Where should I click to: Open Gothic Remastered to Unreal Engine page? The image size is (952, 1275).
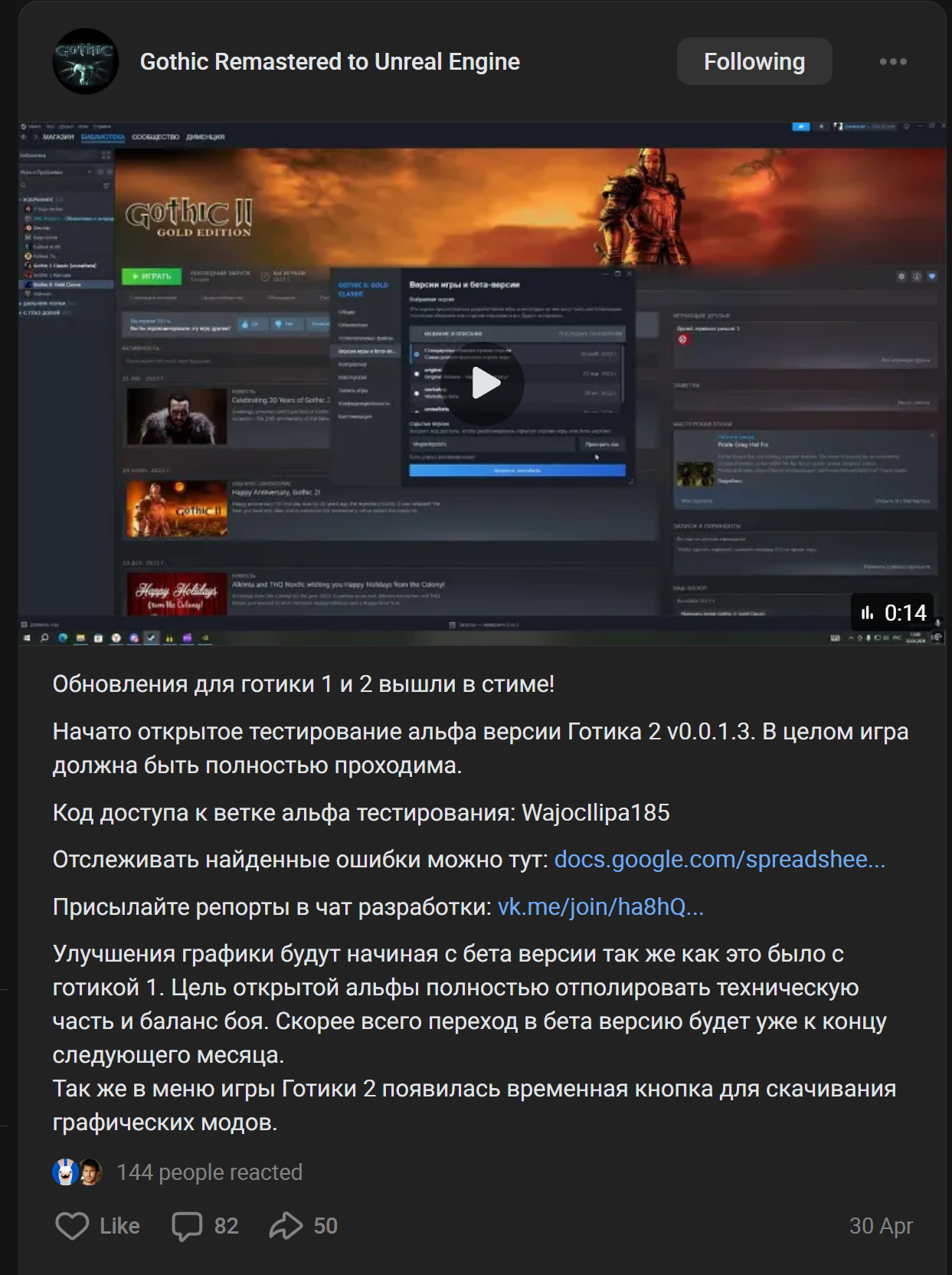point(329,61)
